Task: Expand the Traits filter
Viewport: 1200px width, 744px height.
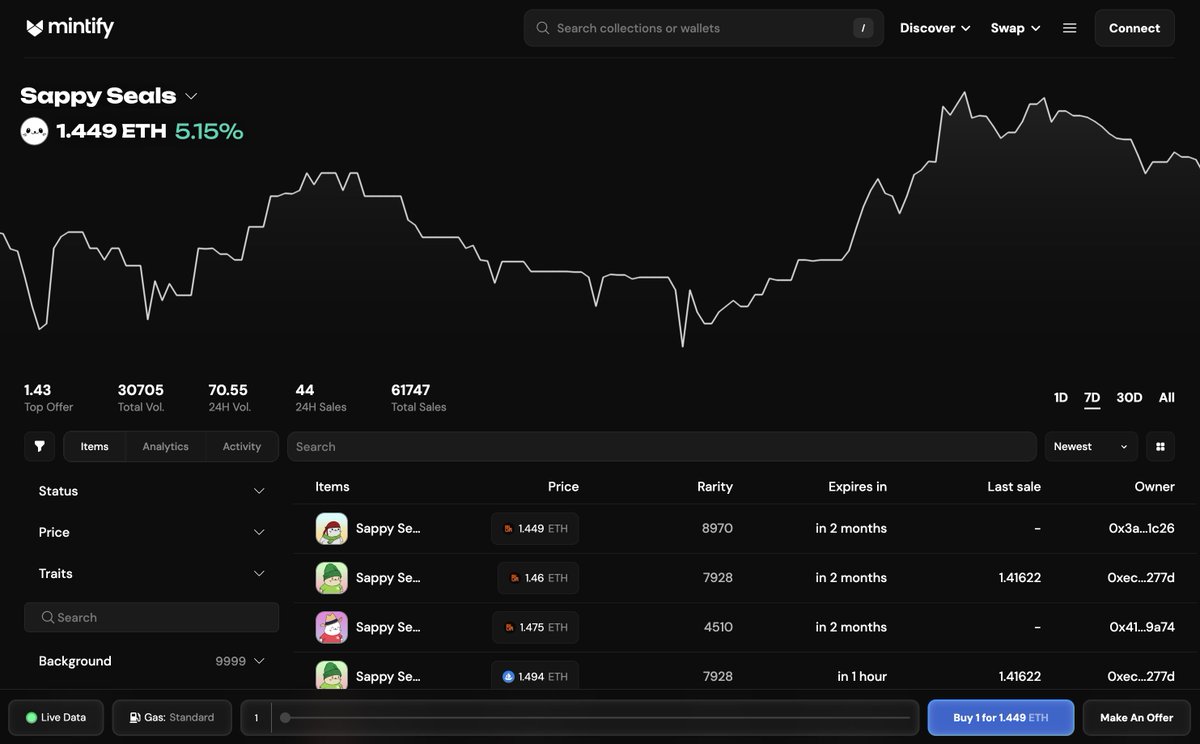Action: click(152, 573)
